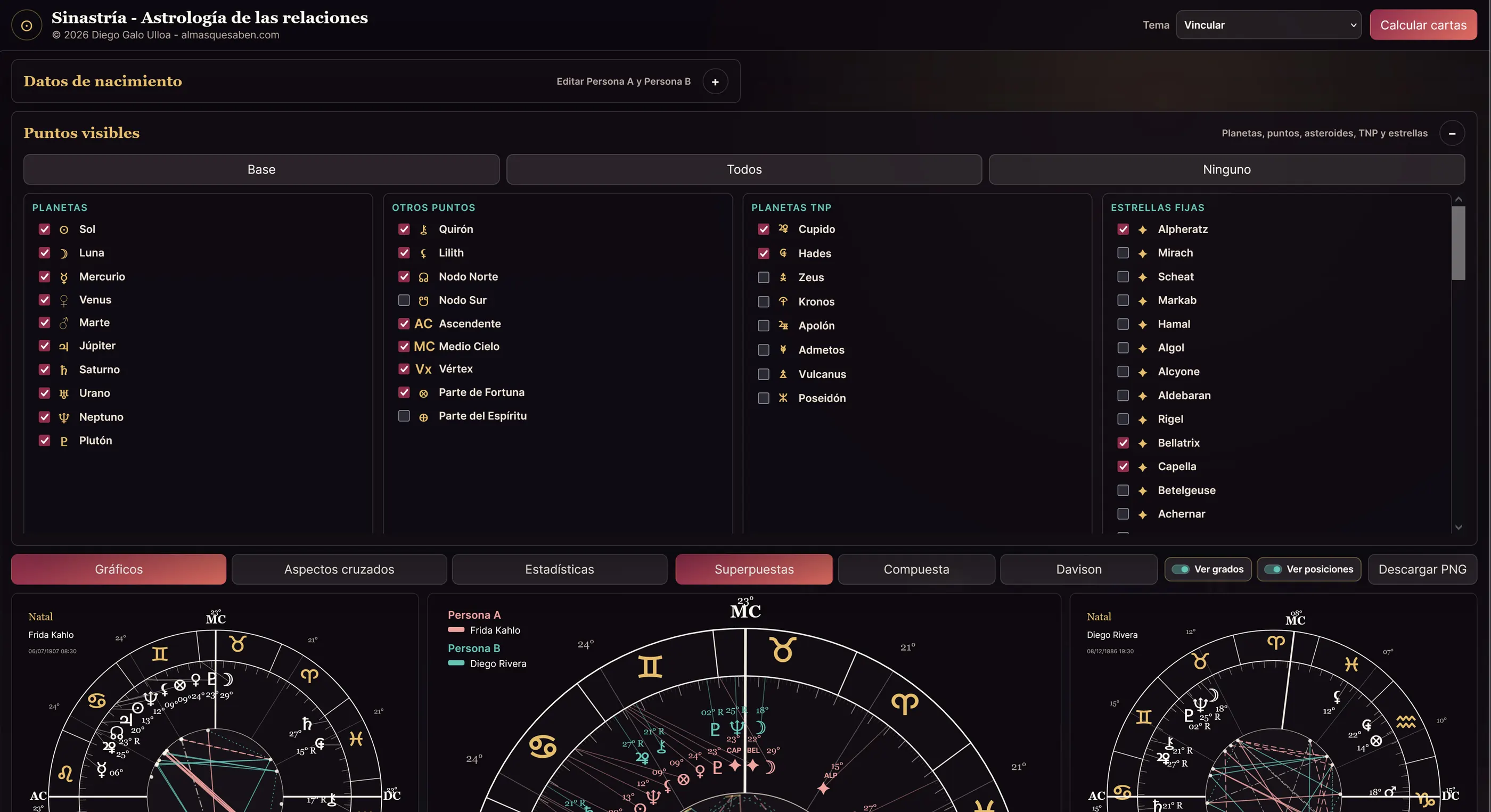This screenshot has height=812, width=1491.
Task: Click the Aldebaran star icon
Action: coord(1143,396)
